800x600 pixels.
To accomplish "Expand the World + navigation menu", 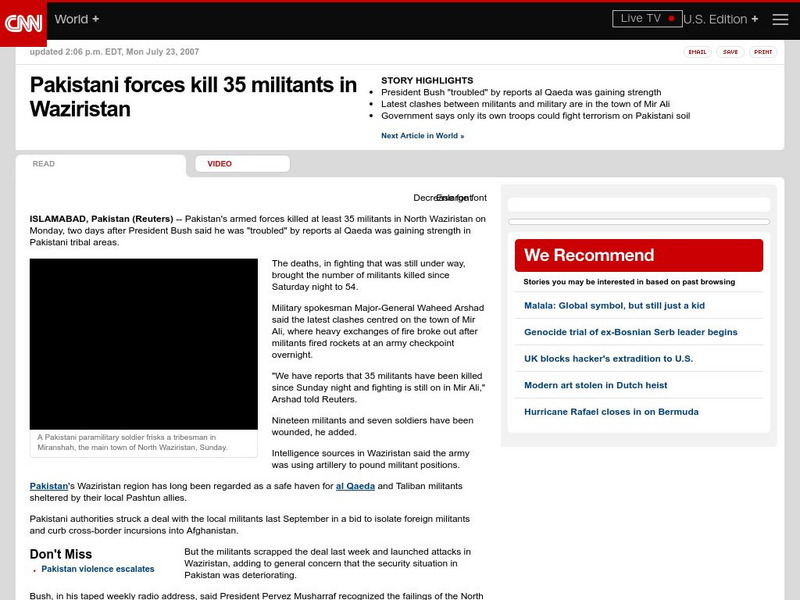I will pos(75,17).
